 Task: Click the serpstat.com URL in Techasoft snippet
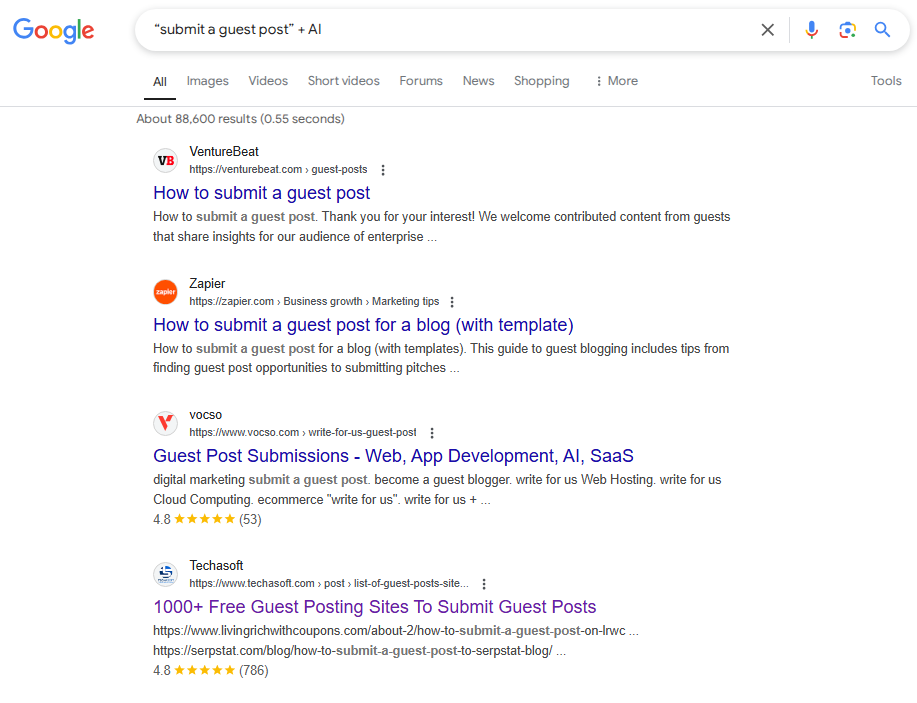pyautogui.click(x=353, y=651)
